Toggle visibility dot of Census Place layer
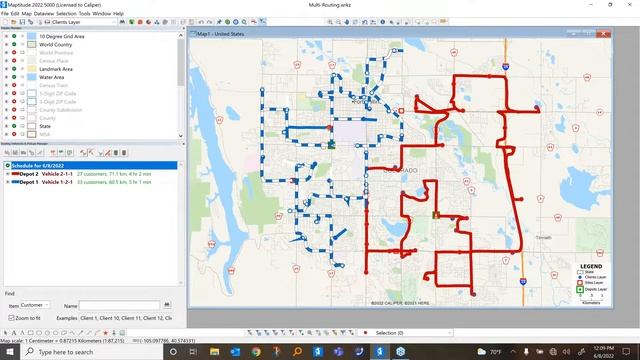Image resolution: width=640 pixels, height=360 pixels. (14, 61)
